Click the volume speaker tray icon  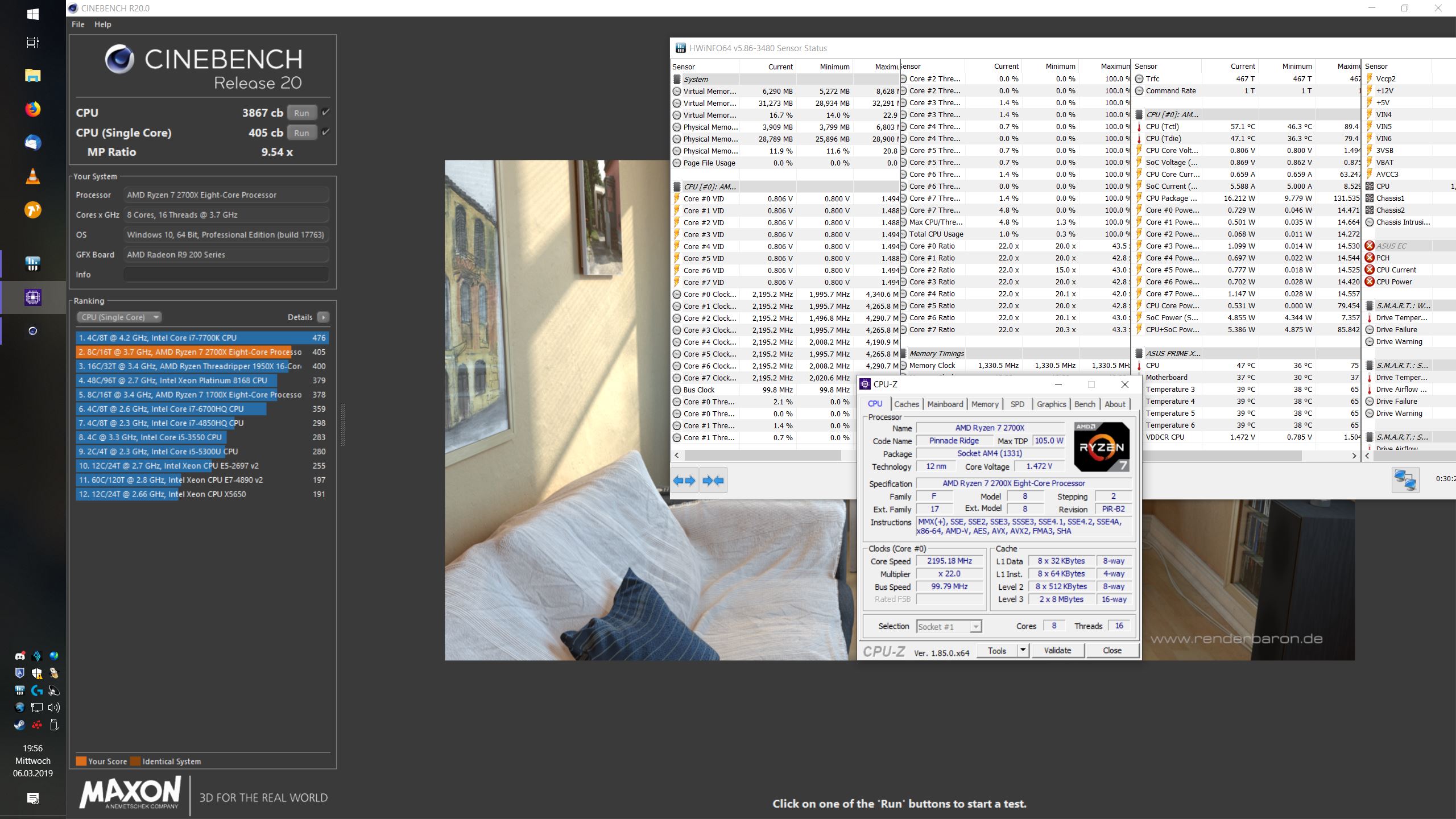(54, 708)
